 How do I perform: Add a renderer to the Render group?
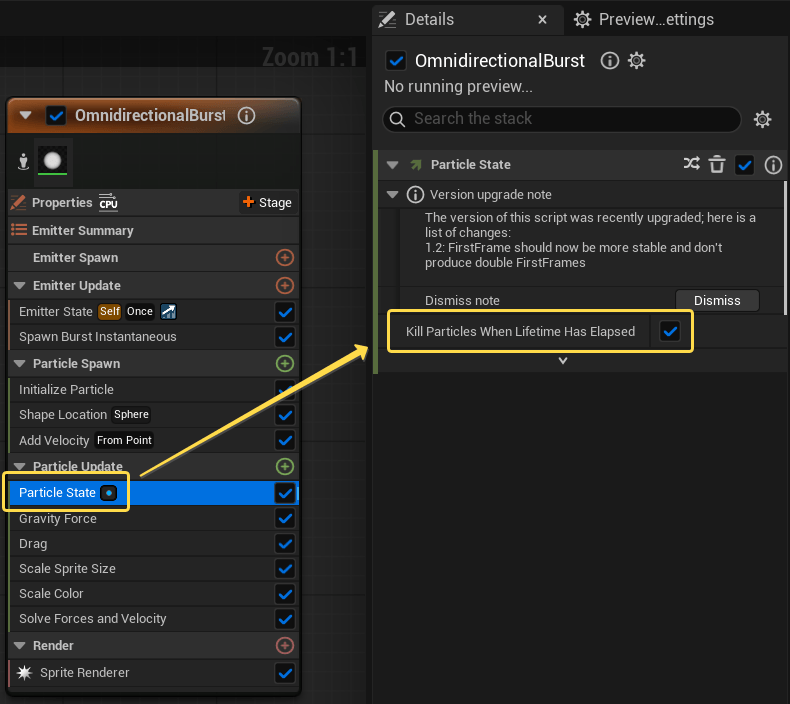coord(285,646)
